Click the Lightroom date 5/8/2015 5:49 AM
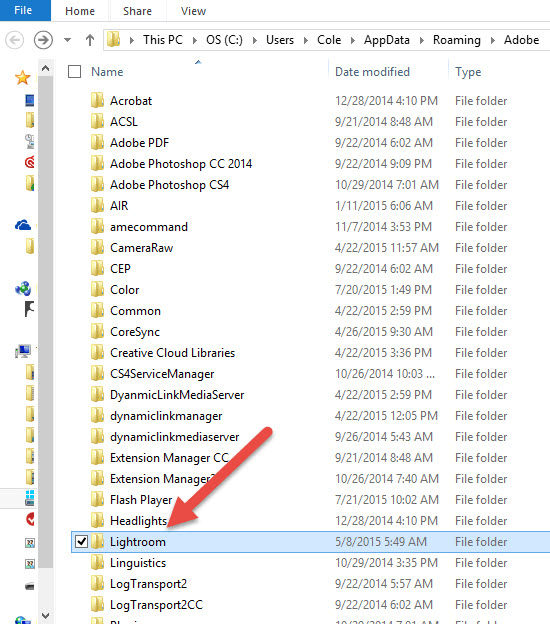 click(x=381, y=542)
